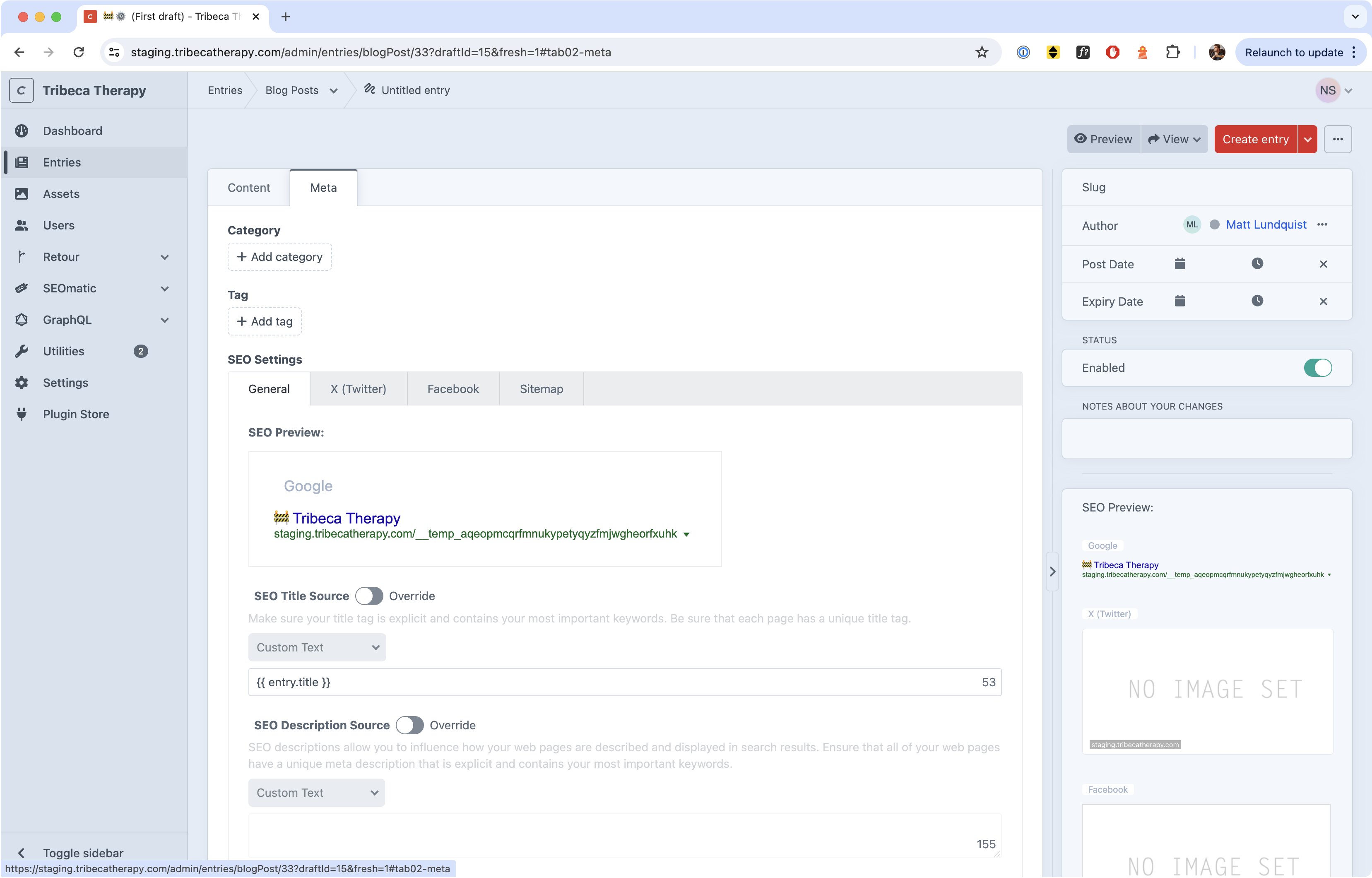
Task: Select the General SEO settings tab
Action: tap(269, 389)
